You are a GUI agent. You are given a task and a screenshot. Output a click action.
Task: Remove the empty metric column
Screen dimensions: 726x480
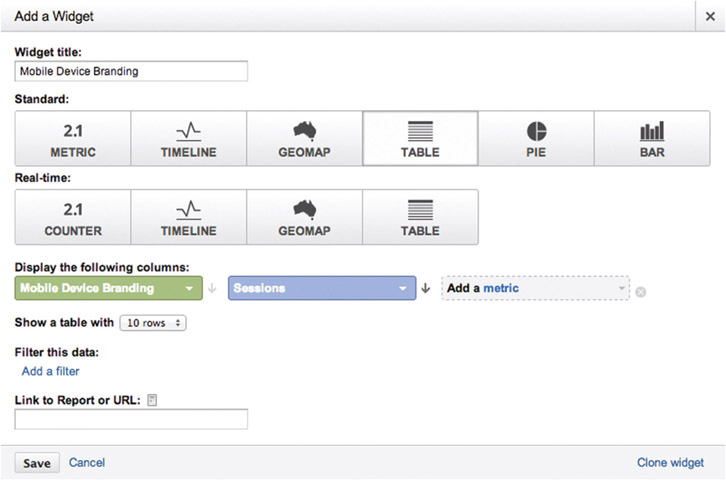641,292
